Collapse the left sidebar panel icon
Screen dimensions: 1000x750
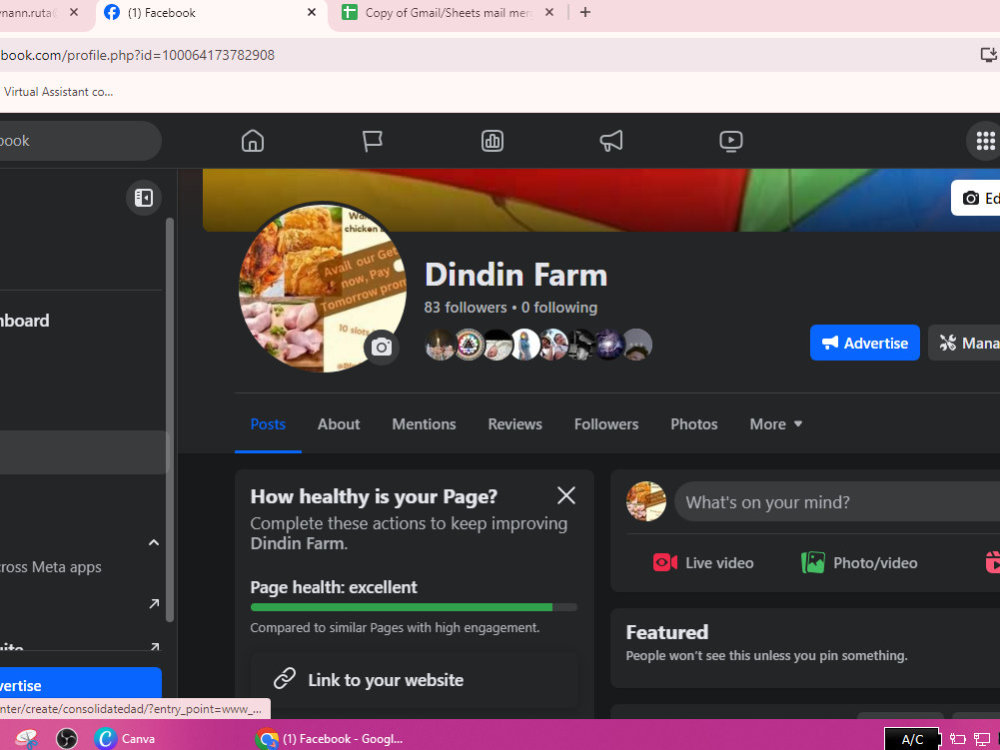pos(143,198)
